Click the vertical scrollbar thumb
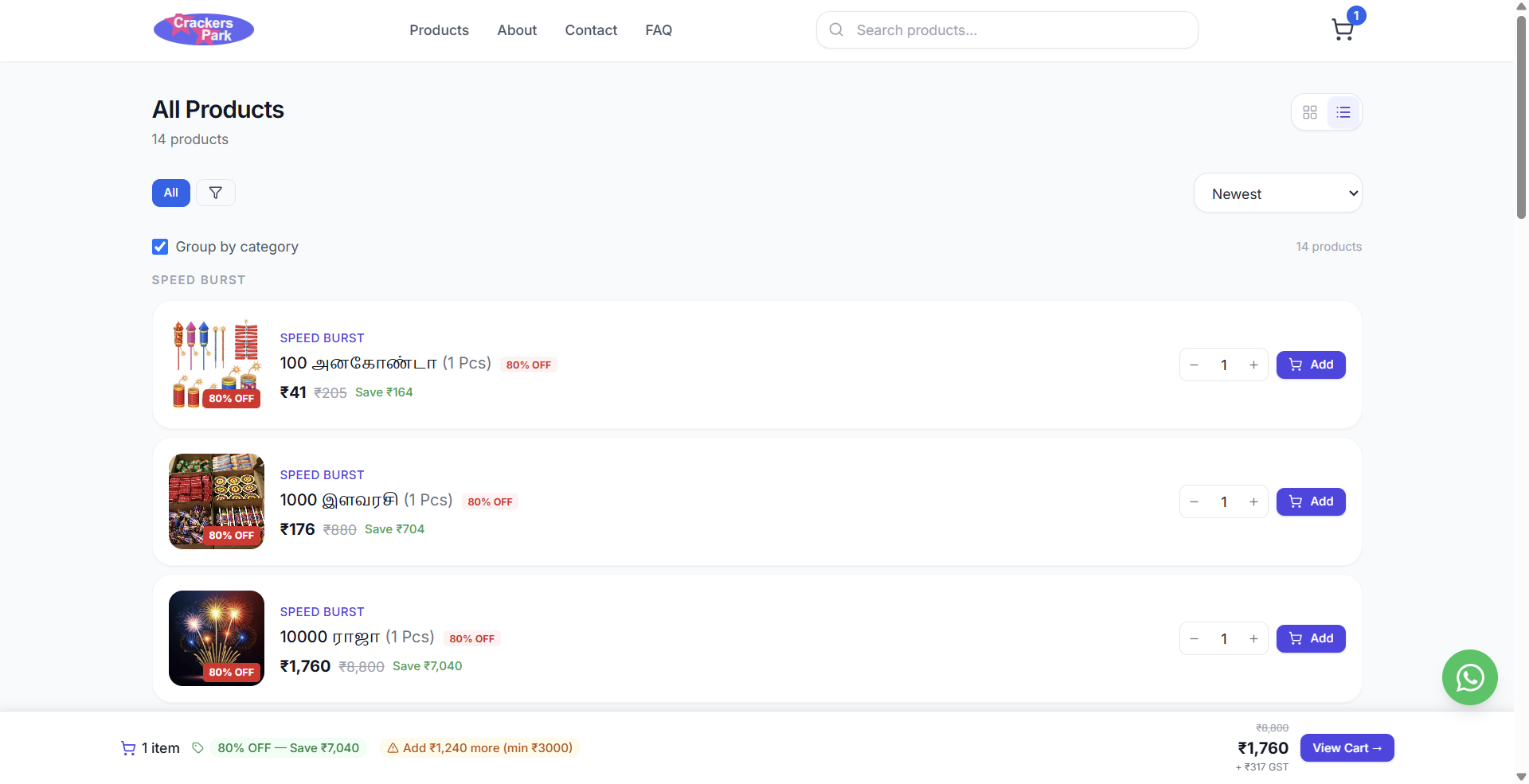 (1521, 115)
